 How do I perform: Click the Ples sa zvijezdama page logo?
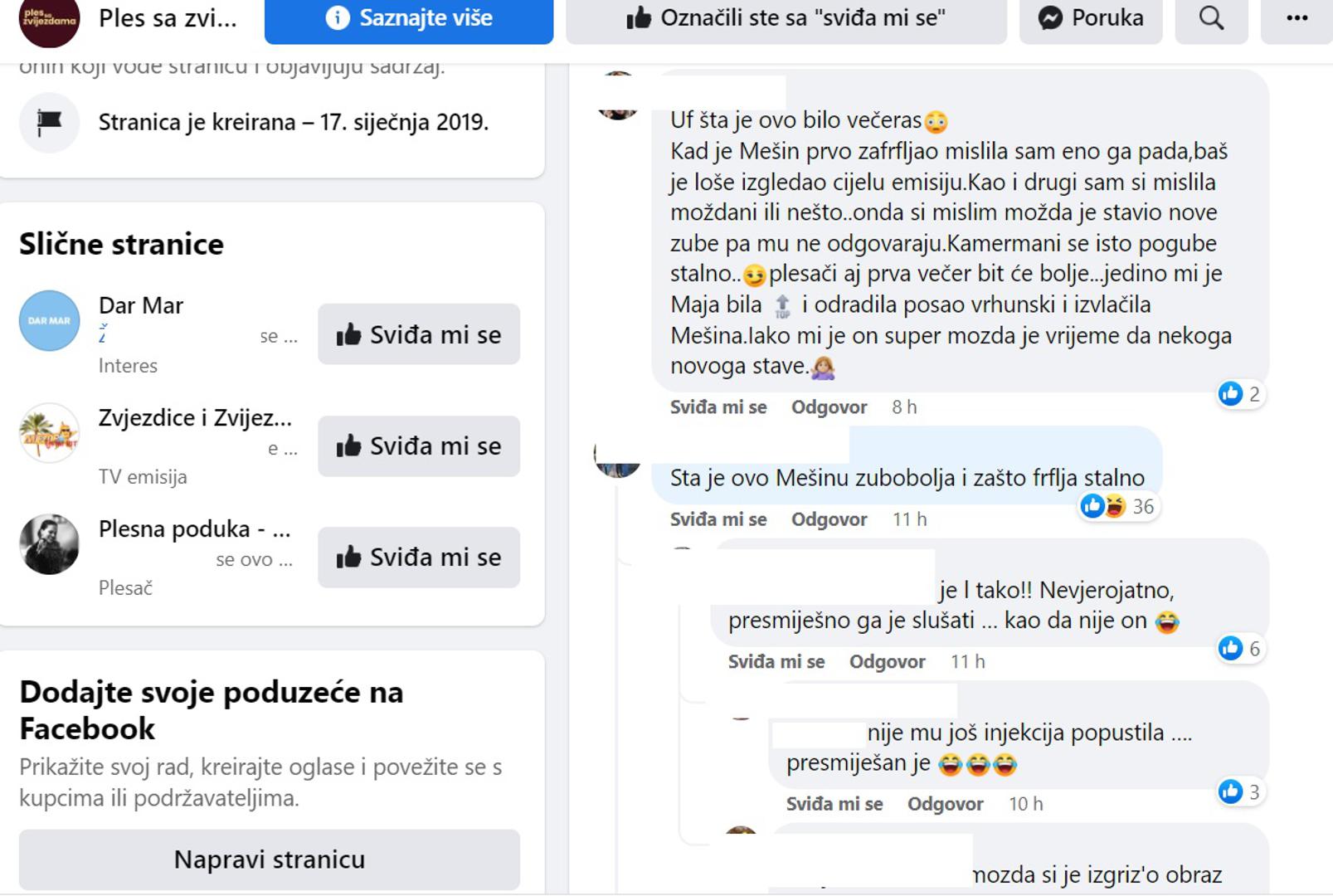click(49, 20)
